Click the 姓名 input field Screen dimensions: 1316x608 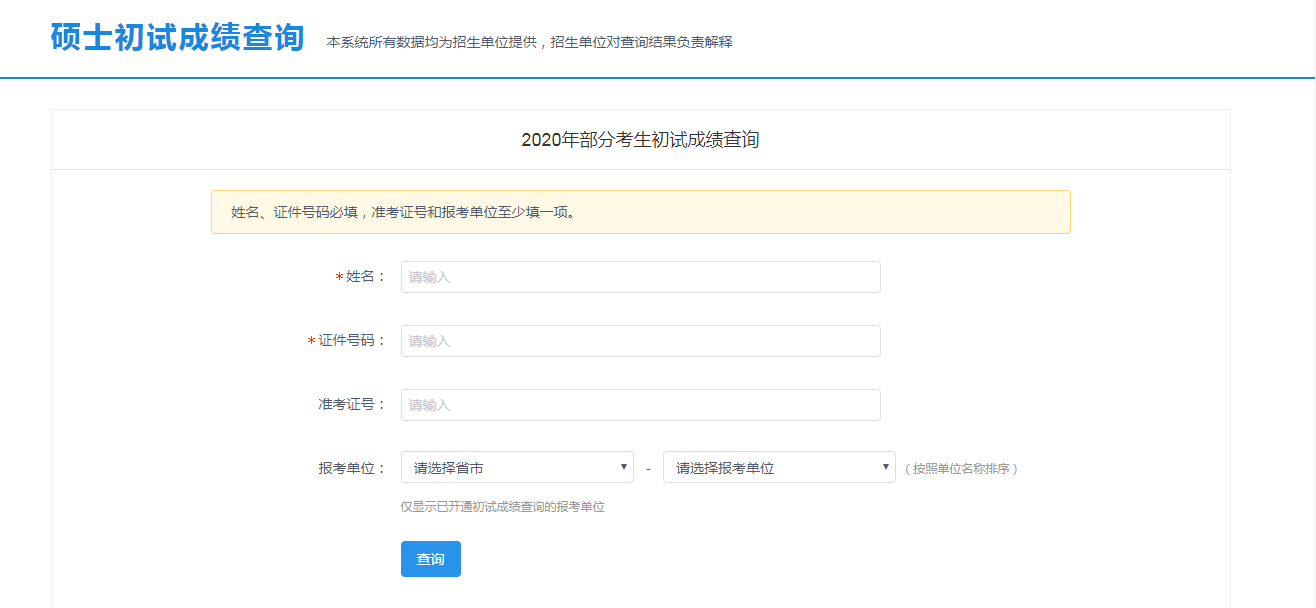(x=640, y=277)
